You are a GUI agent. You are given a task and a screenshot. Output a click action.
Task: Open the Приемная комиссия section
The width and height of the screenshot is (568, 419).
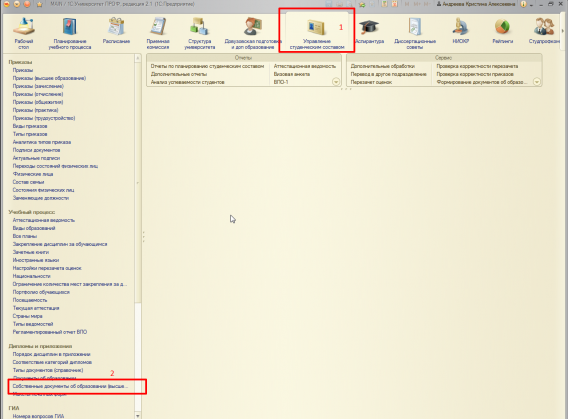coord(158,33)
